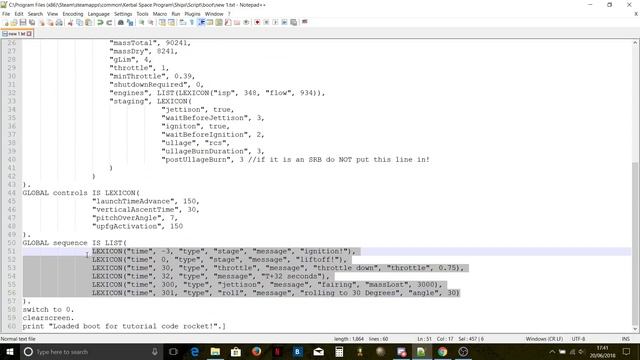Click line number 44 in the margin
The height and width of the screenshot is (360, 640).
[11, 193]
